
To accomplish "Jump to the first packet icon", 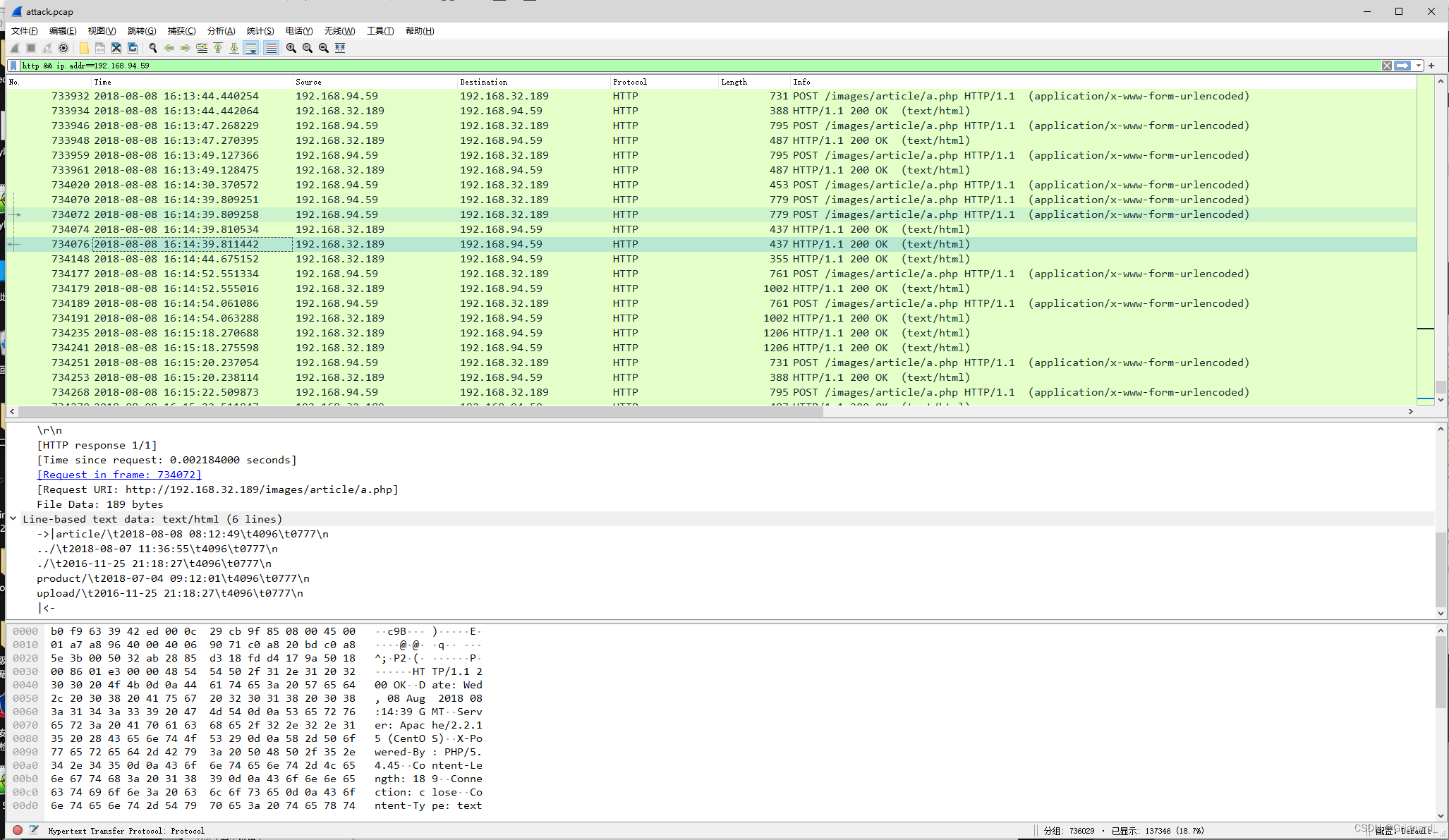I will (x=218, y=48).
